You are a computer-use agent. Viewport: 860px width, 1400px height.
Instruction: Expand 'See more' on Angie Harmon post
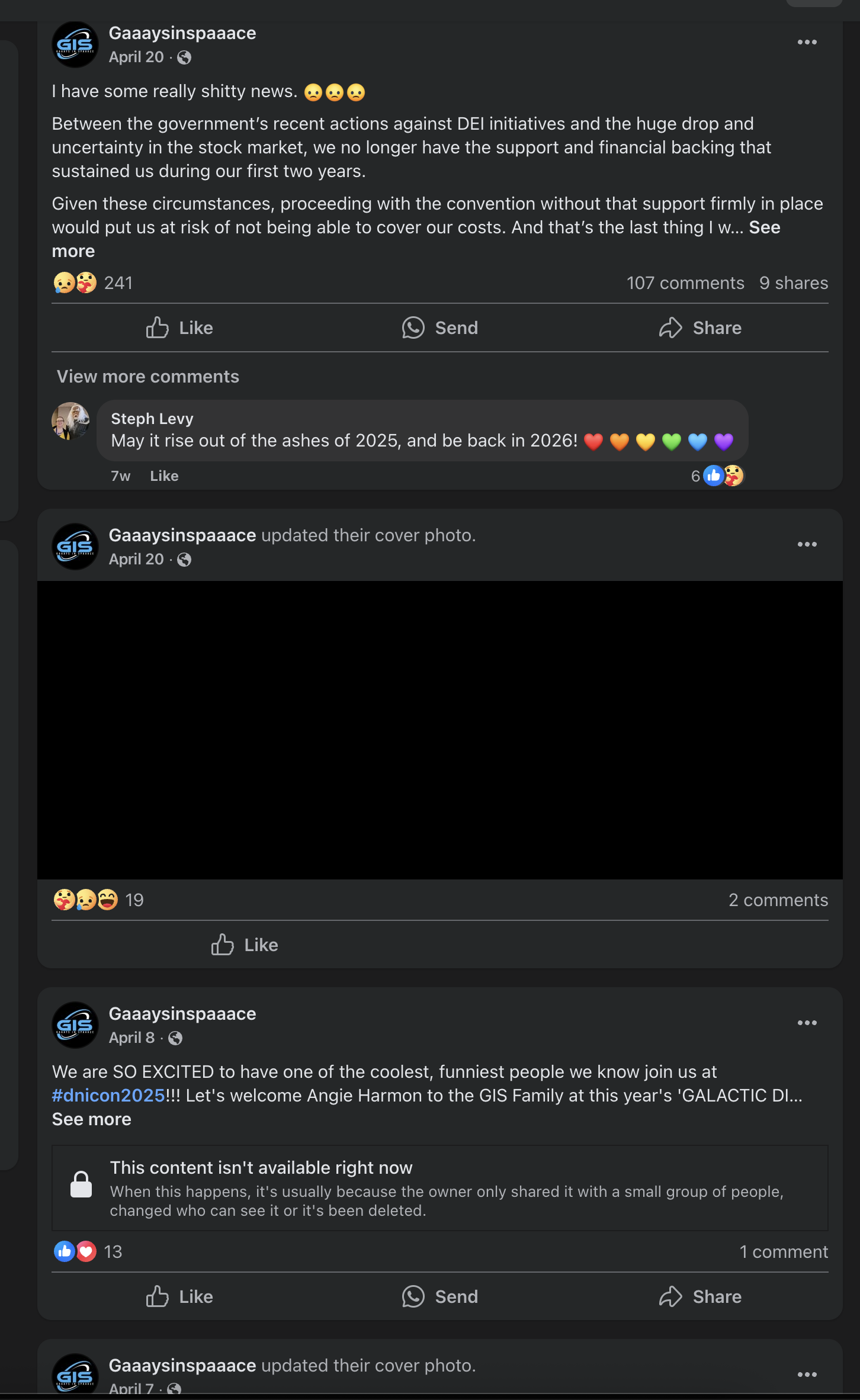[x=92, y=1119]
